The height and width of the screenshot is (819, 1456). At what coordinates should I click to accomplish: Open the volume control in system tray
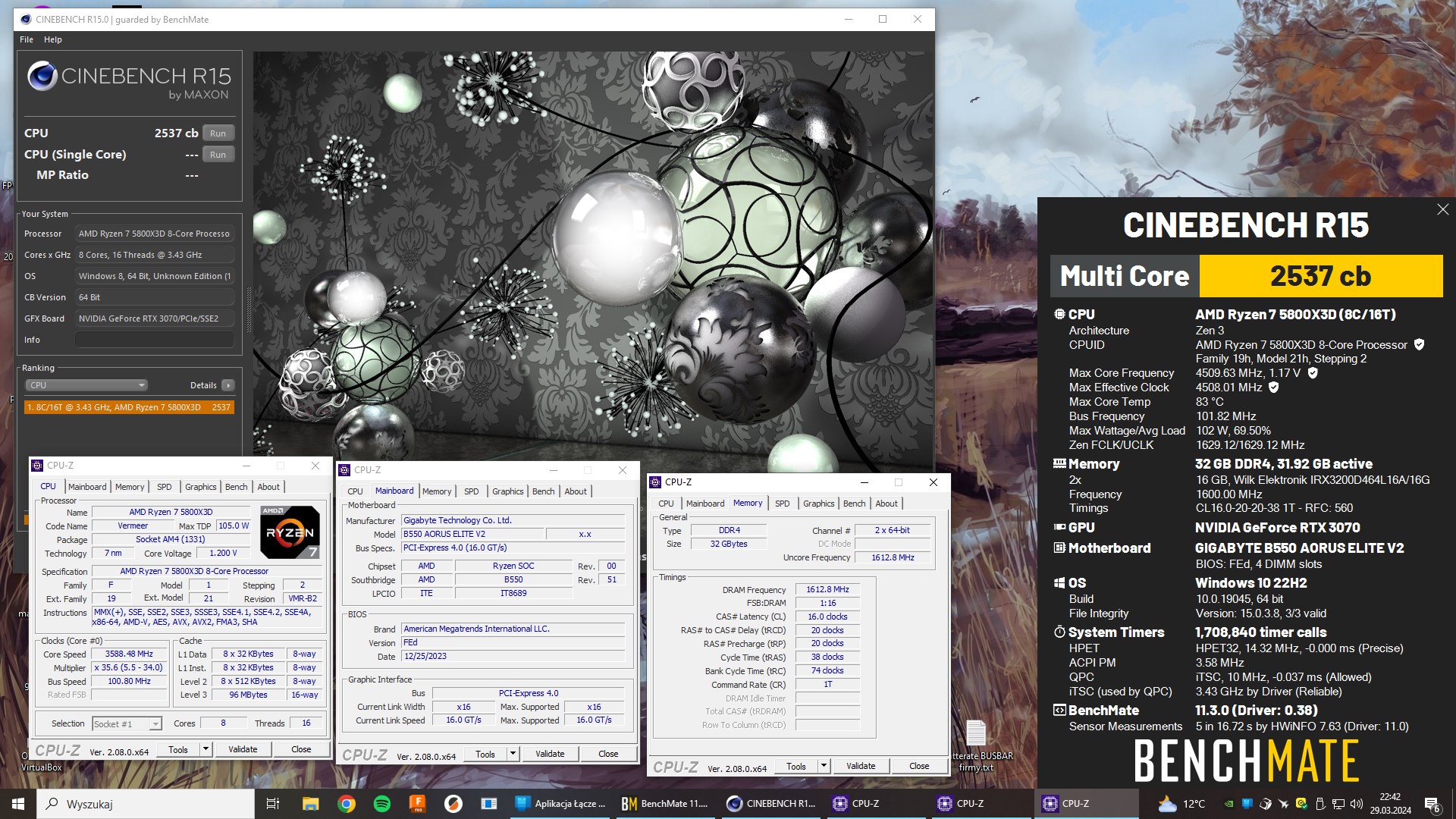click(x=1357, y=804)
